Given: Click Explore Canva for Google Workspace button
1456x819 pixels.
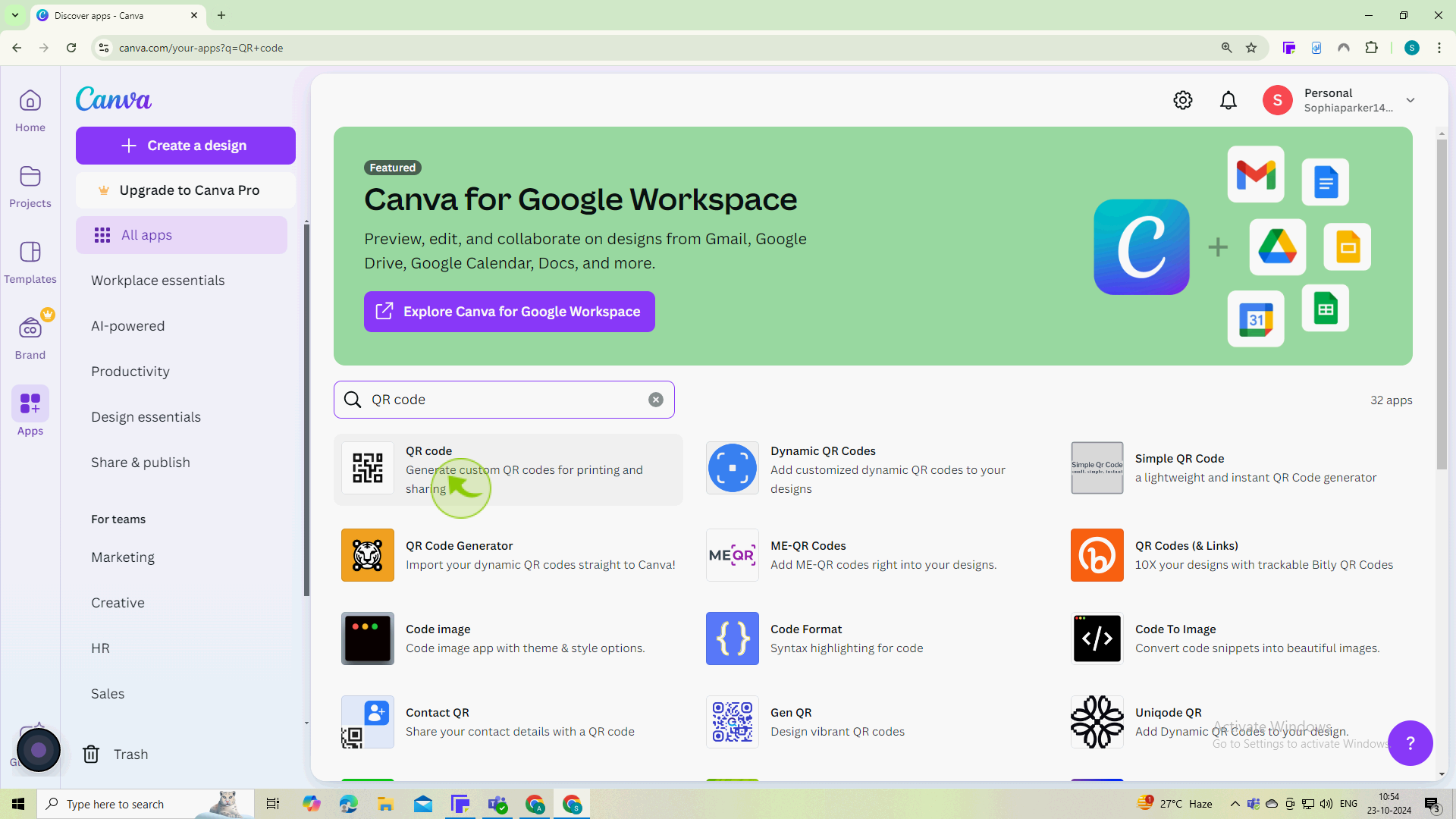Looking at the screenshot, I should 511,311.
